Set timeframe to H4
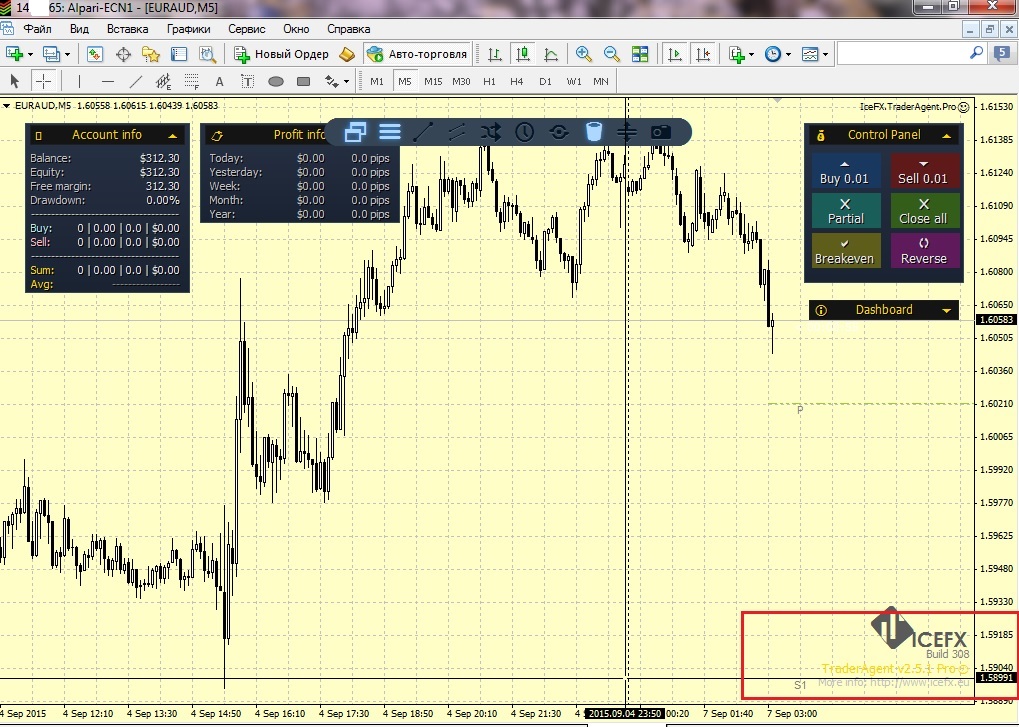The height and width of the screenshot is (727, 1019). coord(517,81)
